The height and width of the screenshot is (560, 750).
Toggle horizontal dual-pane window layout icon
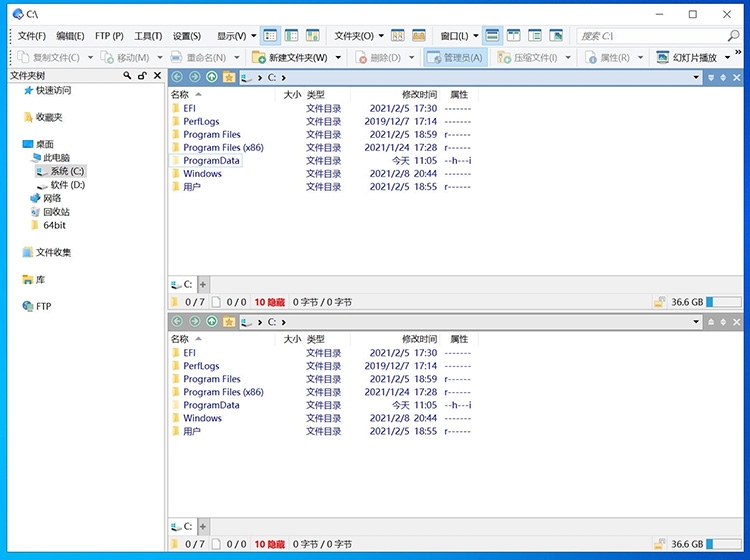point(493,36)
